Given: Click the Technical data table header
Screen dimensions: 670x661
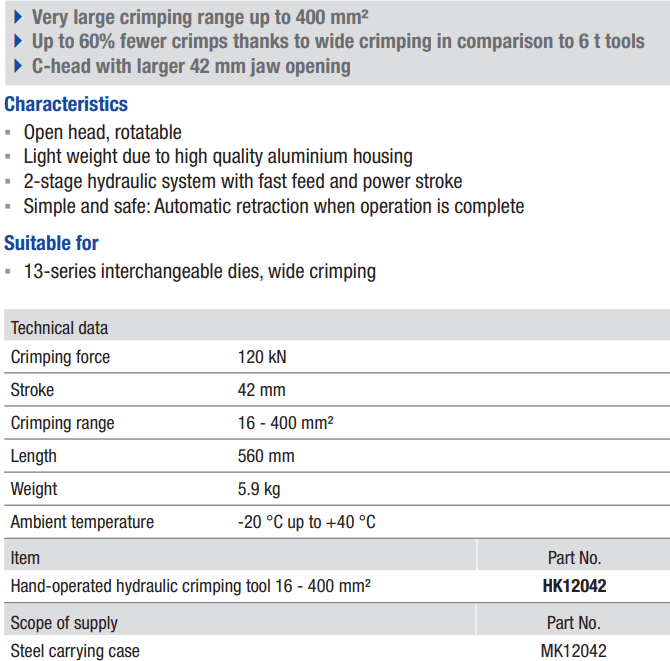Looking at the screenshot, I should 337,326.
